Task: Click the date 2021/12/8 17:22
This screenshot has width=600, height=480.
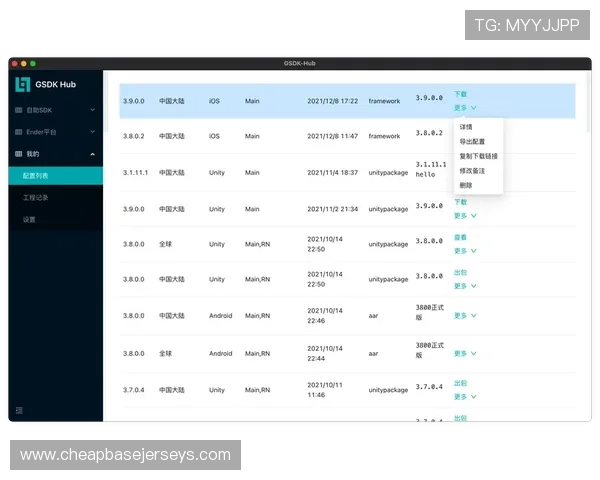Action: pos(333,101)
